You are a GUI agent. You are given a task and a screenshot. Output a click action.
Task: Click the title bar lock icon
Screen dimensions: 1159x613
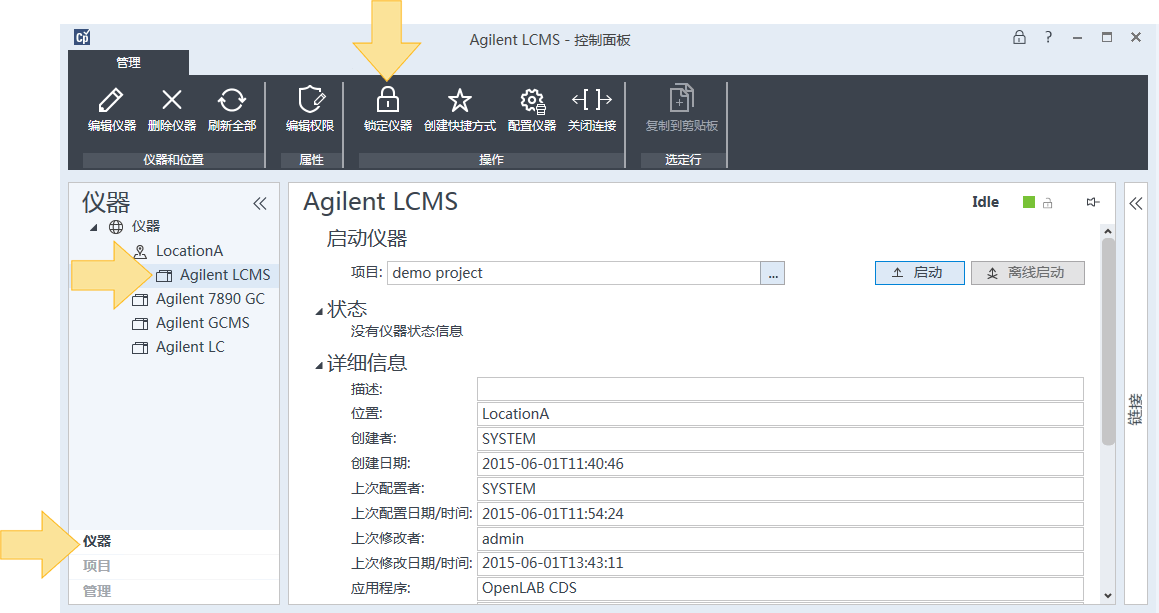pyautogui.click(x=1019, y=37)
